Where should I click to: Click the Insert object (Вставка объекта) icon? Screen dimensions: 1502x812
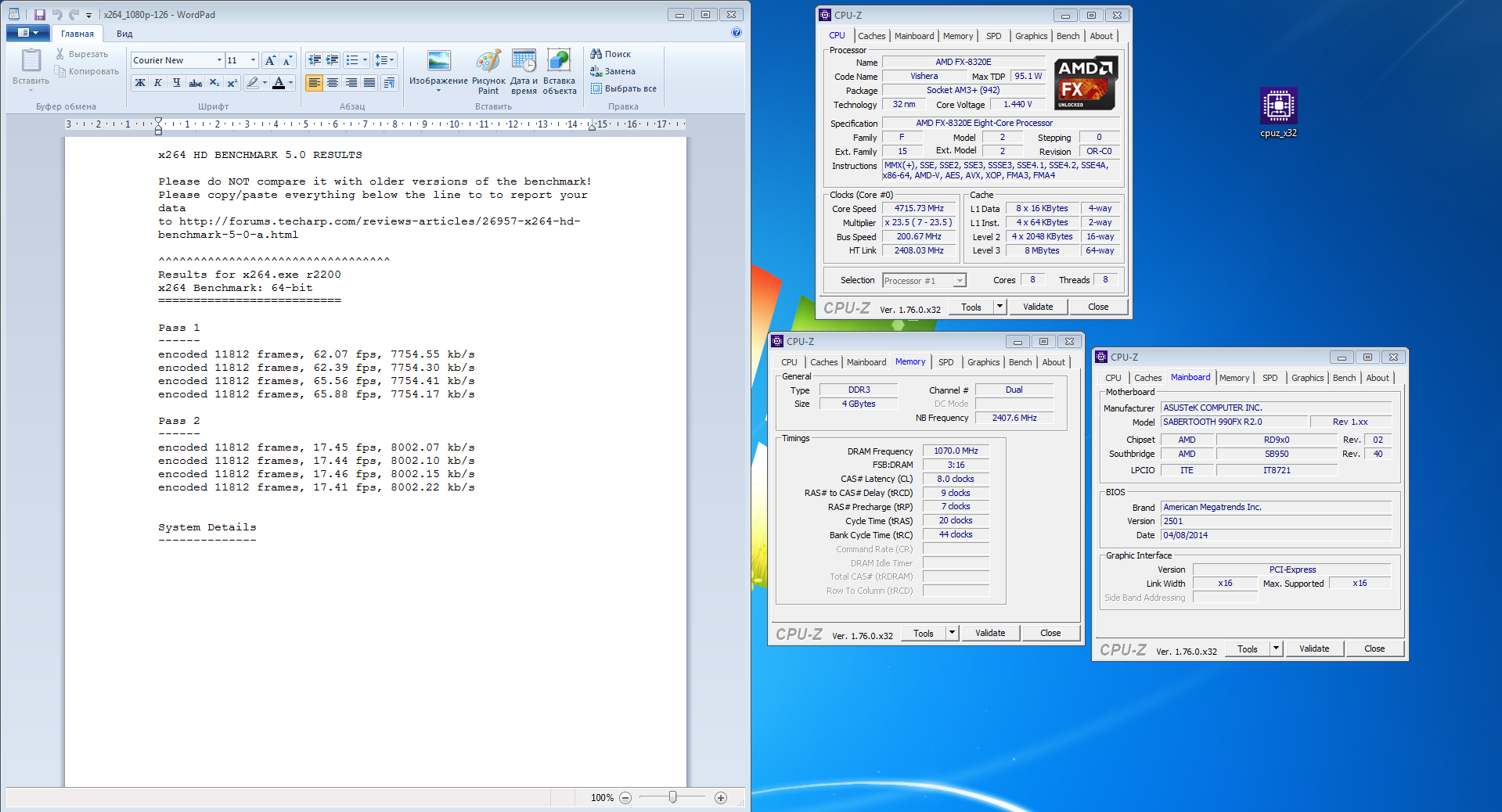[x=559, y=72]
